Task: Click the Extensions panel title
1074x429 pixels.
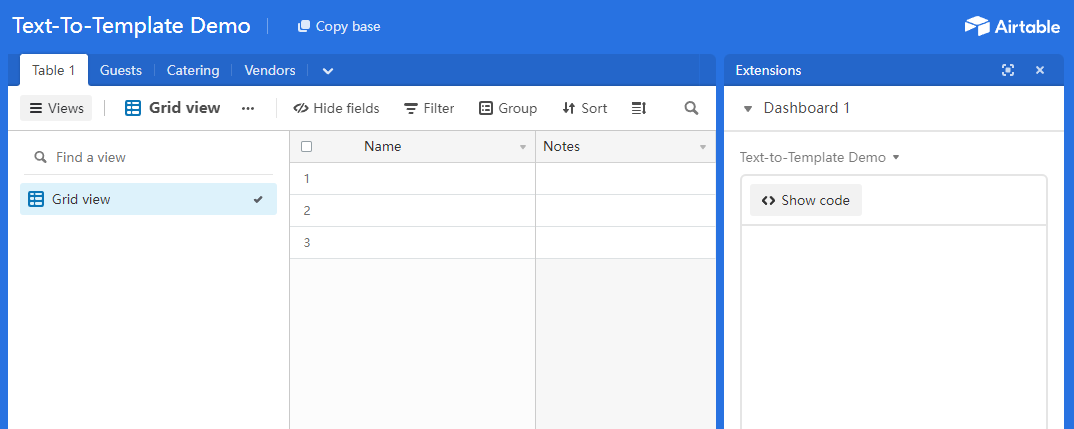Action: (x=769, y=71)
